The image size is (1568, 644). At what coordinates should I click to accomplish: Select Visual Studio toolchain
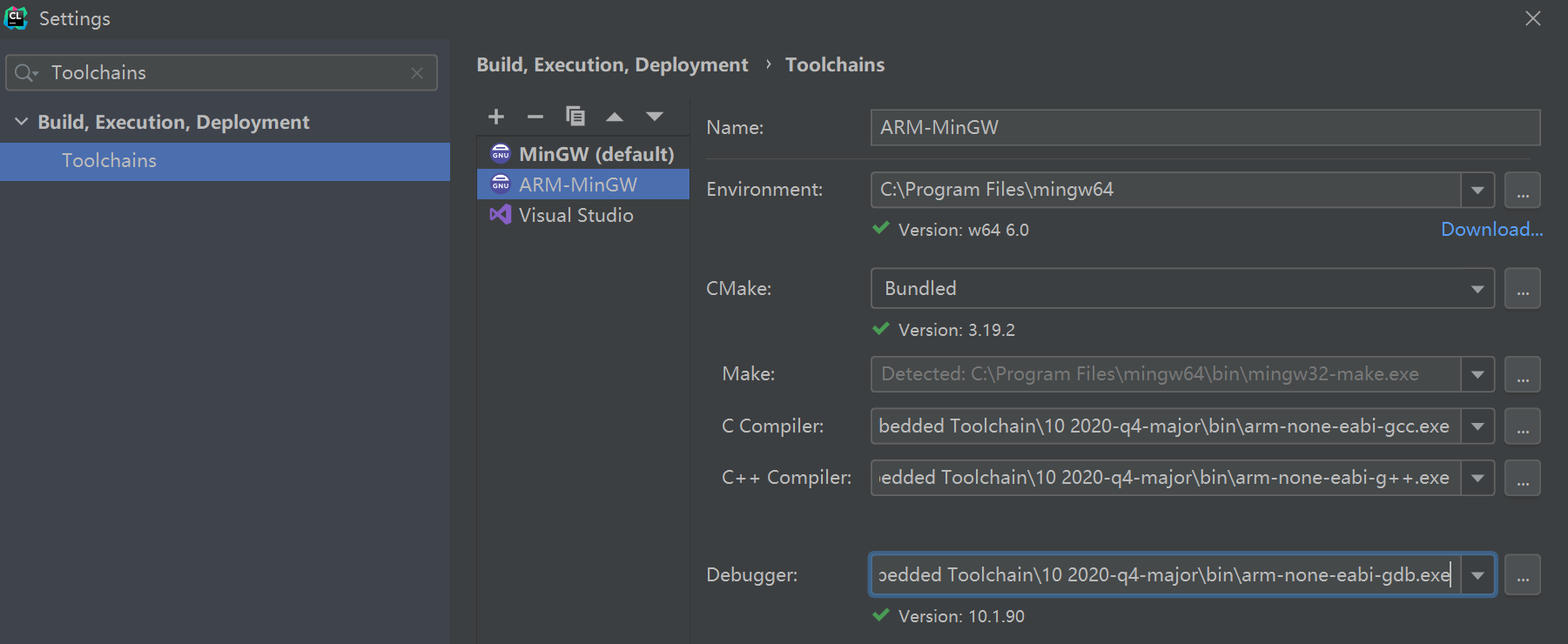tap(575, 215)
